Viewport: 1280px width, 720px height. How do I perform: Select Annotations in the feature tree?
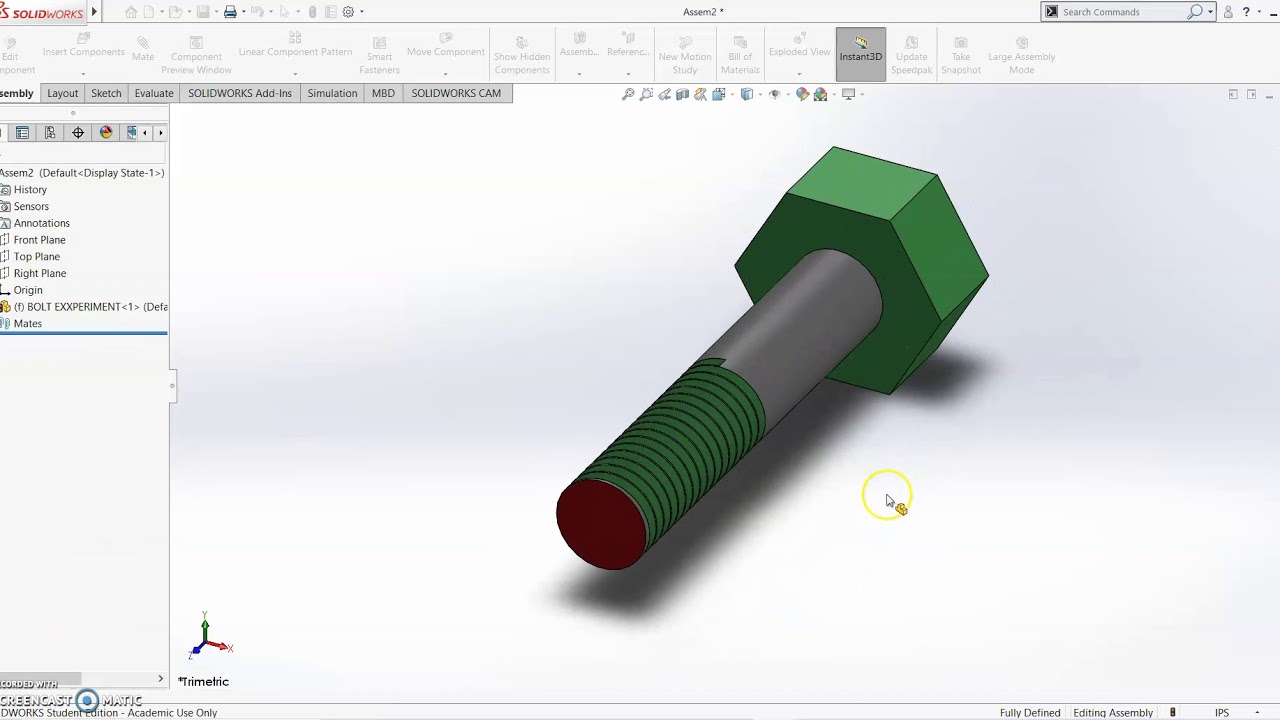41,223
